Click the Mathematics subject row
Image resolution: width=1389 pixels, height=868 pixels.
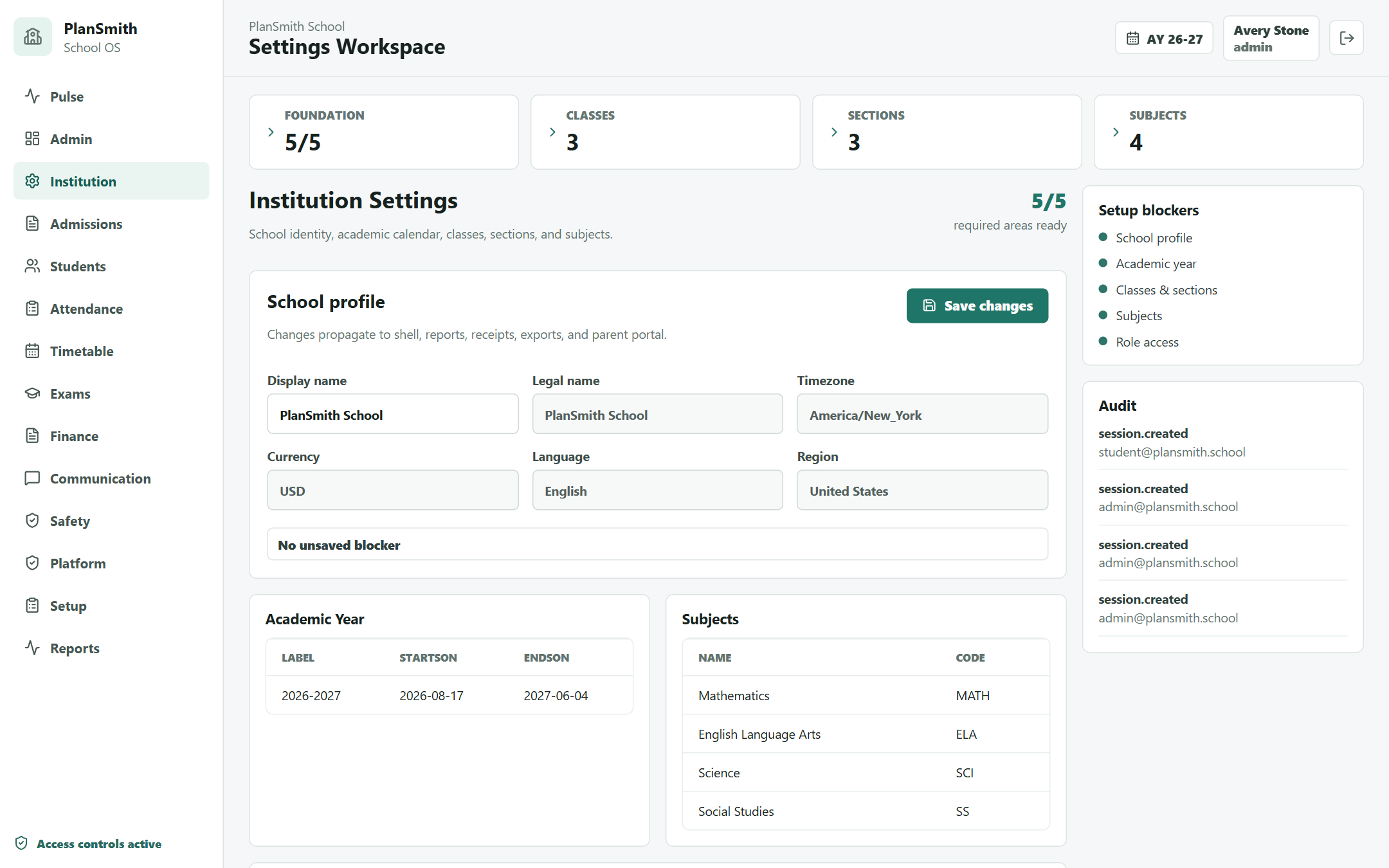[x=866, y=696]
